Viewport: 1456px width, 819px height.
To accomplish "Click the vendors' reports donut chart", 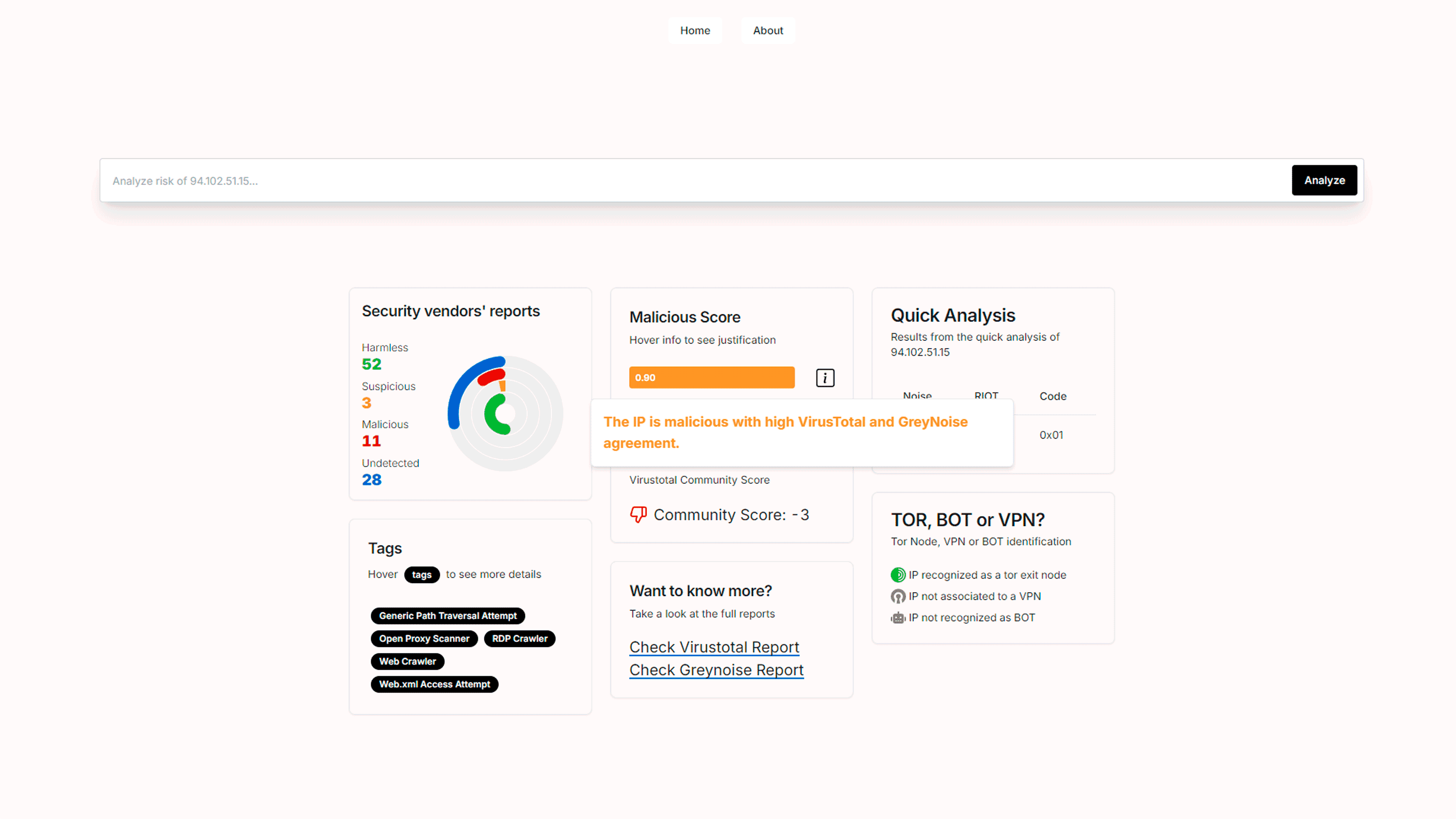I will [x=505, y=413].
